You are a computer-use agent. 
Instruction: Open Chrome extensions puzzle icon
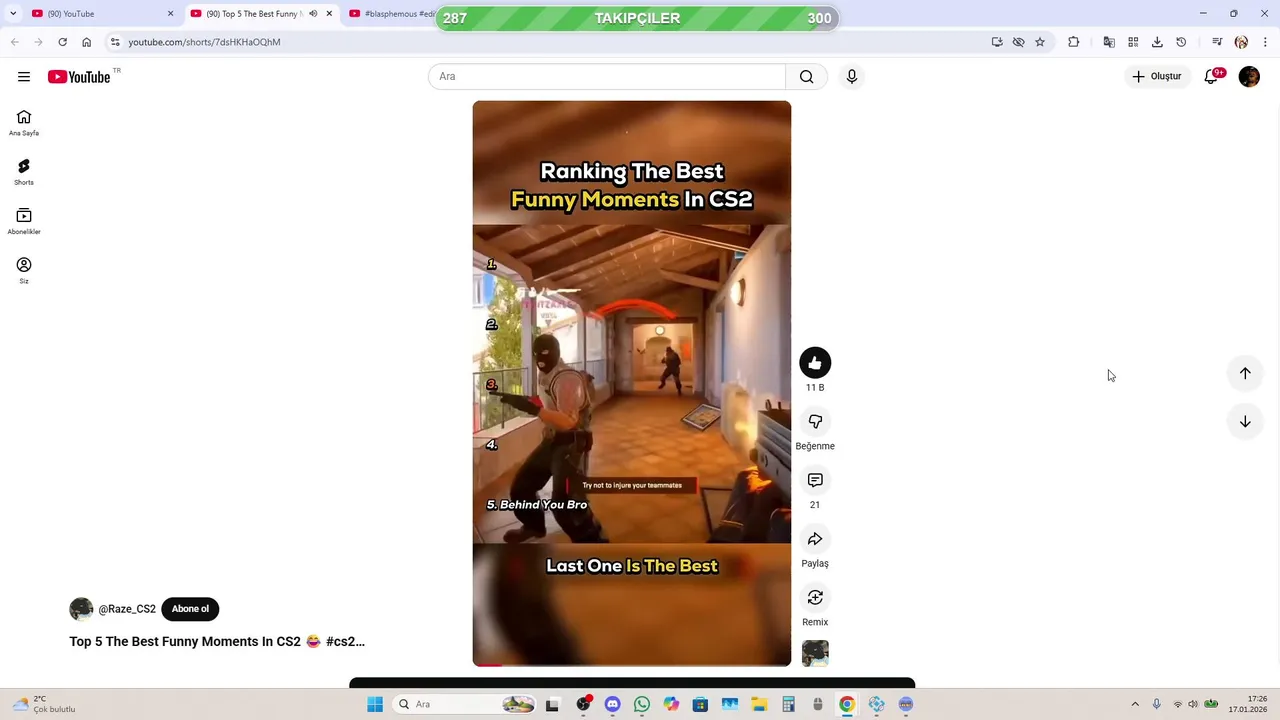[1074, 42]
